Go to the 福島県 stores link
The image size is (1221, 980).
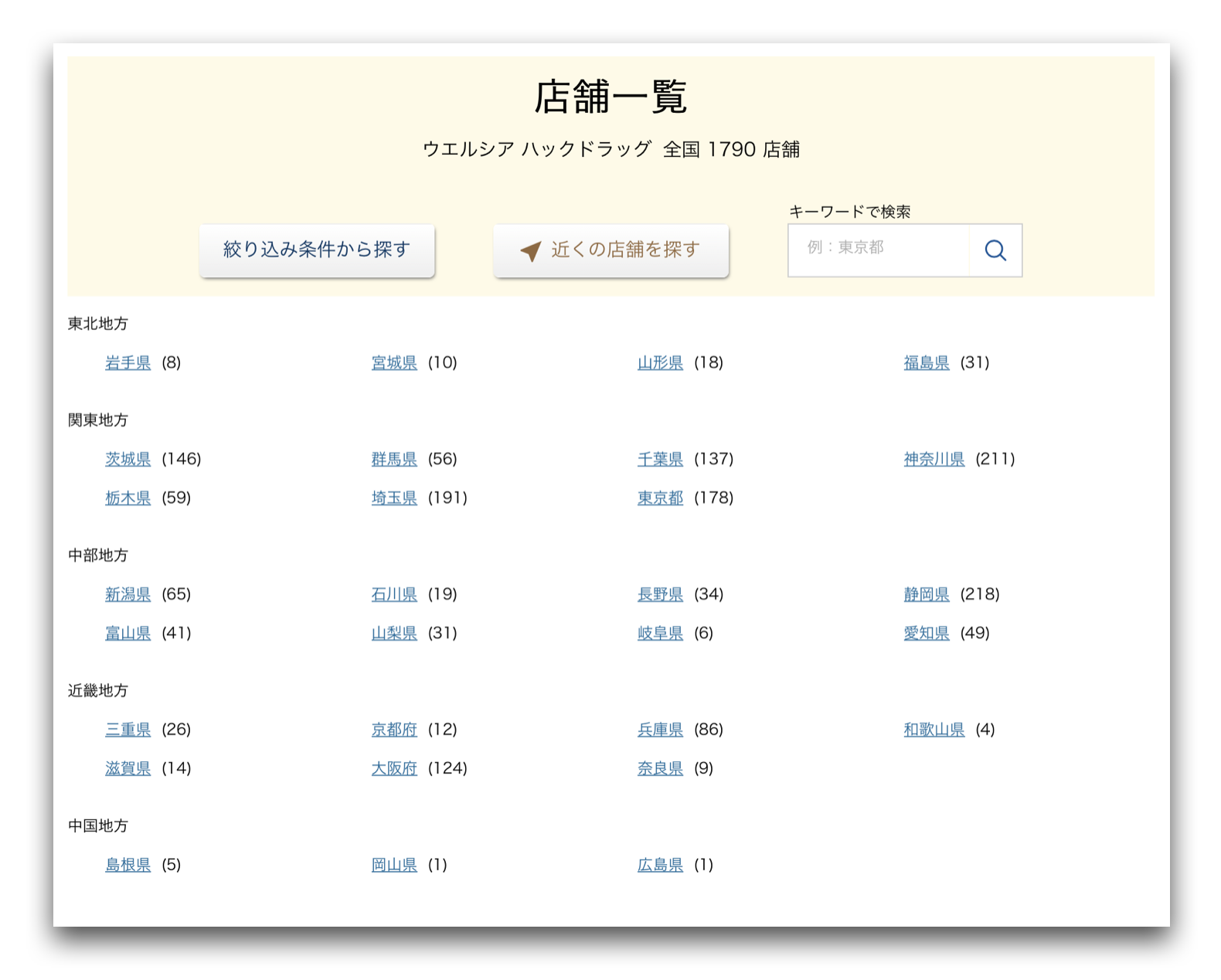[x=927, y=362]
